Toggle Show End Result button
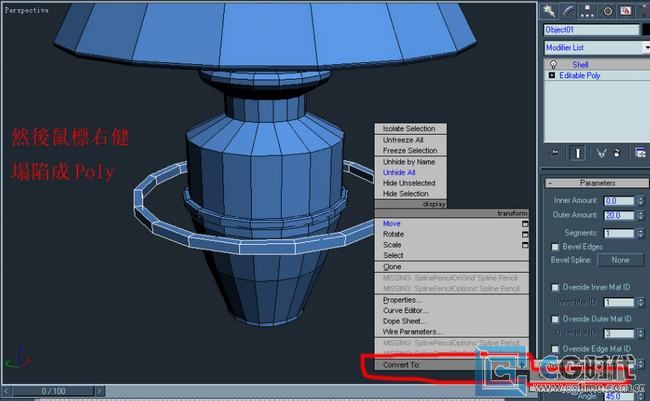This screenshot has width=650, height=401. (x=577, y=153)
